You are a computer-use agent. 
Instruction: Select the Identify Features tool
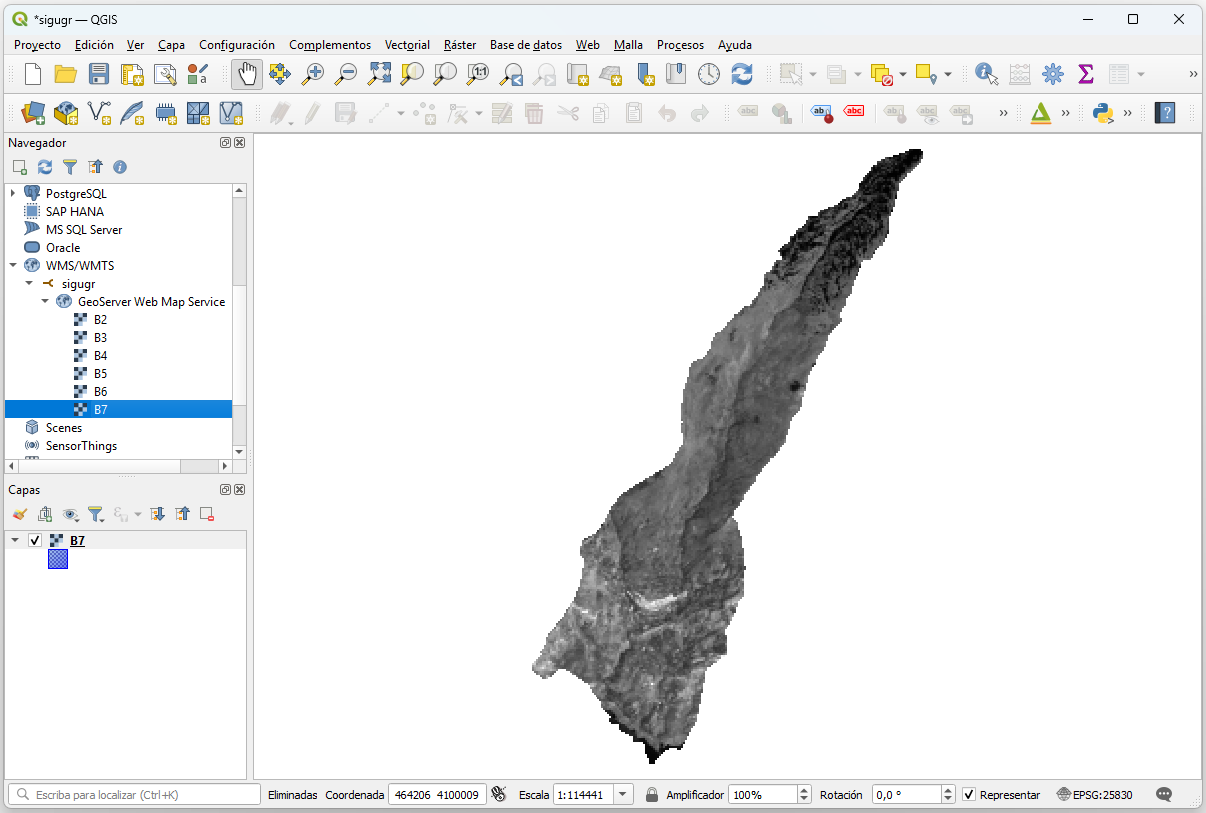986,73
